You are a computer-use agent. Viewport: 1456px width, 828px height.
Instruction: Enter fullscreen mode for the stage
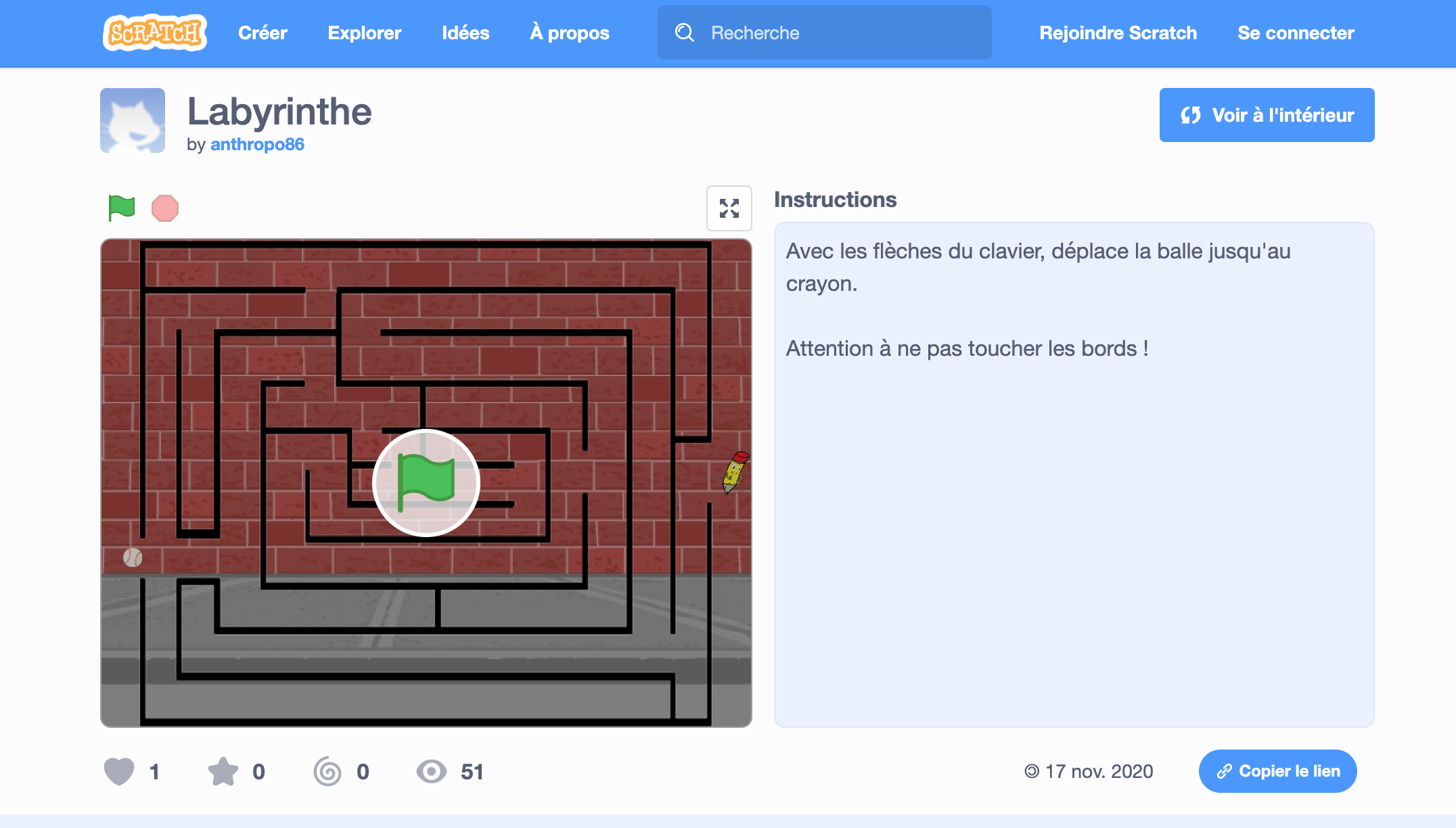pos(729,208)
